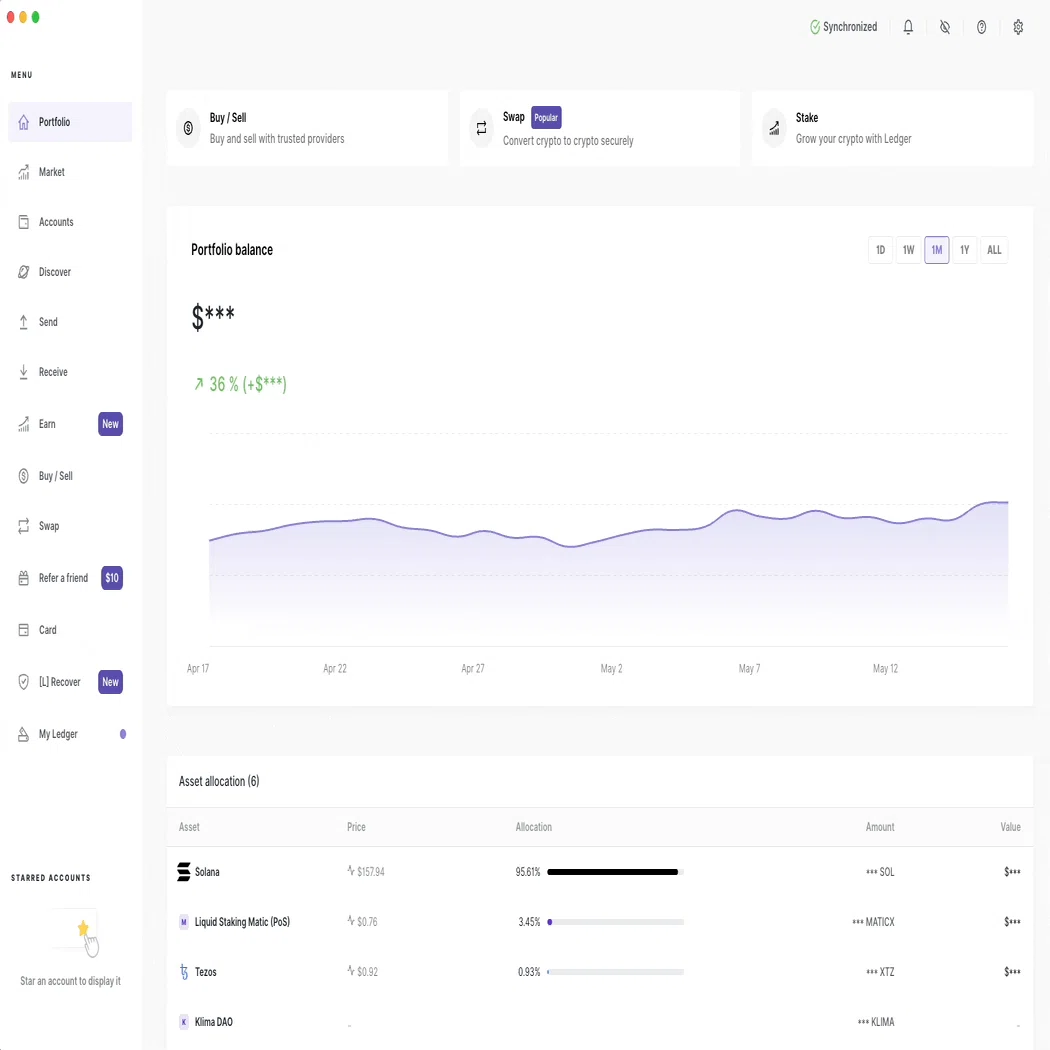
Task: Click the Receive down-arrow icon in sidebar
Action: pyautogui.click(x=23, y=372)
